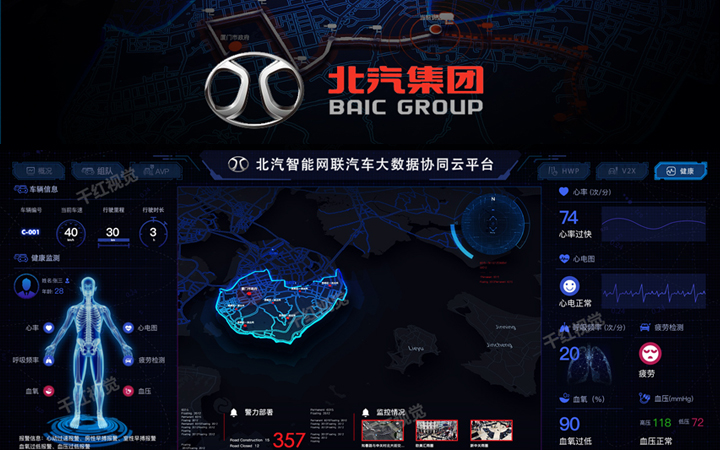720x450 pixels.
Task: Open the middle surveillance camera thumbnail
Action: [x=437, y=431]
